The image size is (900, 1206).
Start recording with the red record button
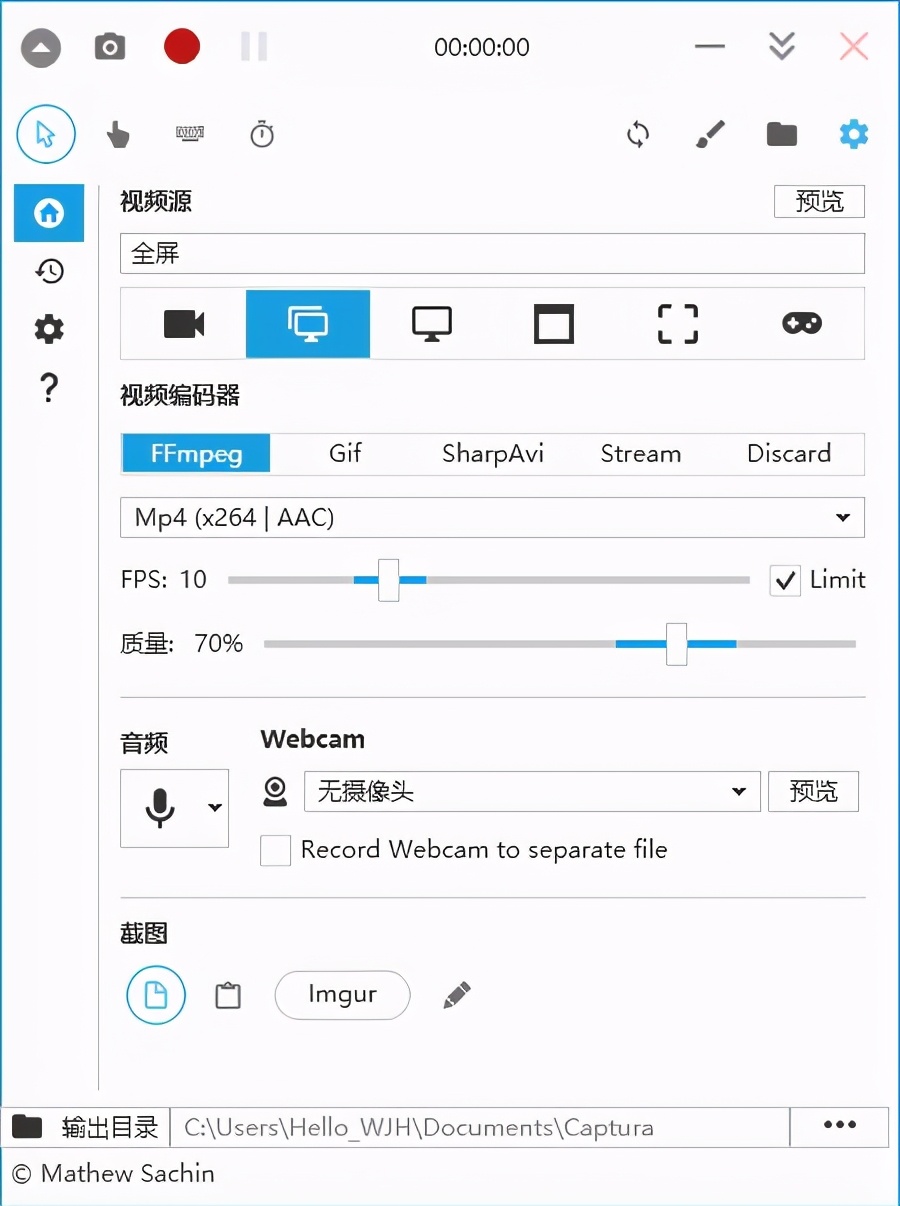[x=181, y=46]
